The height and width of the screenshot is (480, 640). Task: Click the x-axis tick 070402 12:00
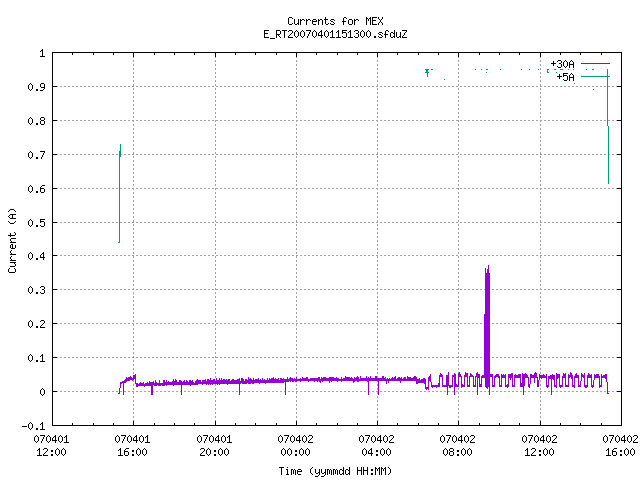(539, 445)
